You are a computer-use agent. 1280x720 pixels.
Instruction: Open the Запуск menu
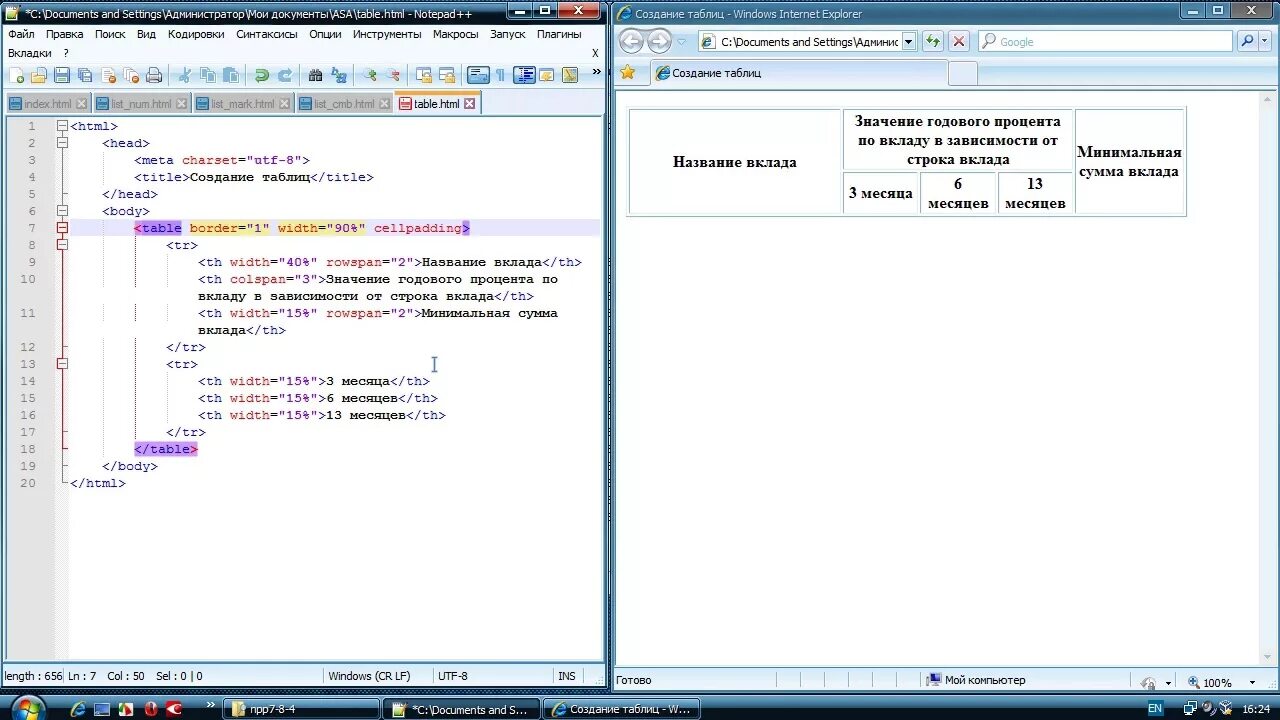coord(508,34)
